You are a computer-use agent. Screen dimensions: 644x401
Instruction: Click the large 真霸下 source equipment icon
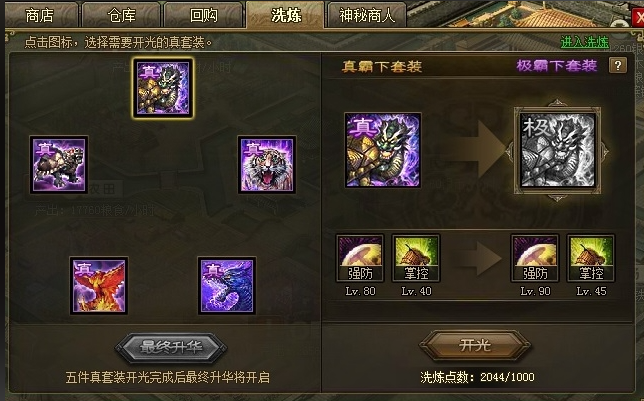383,150
